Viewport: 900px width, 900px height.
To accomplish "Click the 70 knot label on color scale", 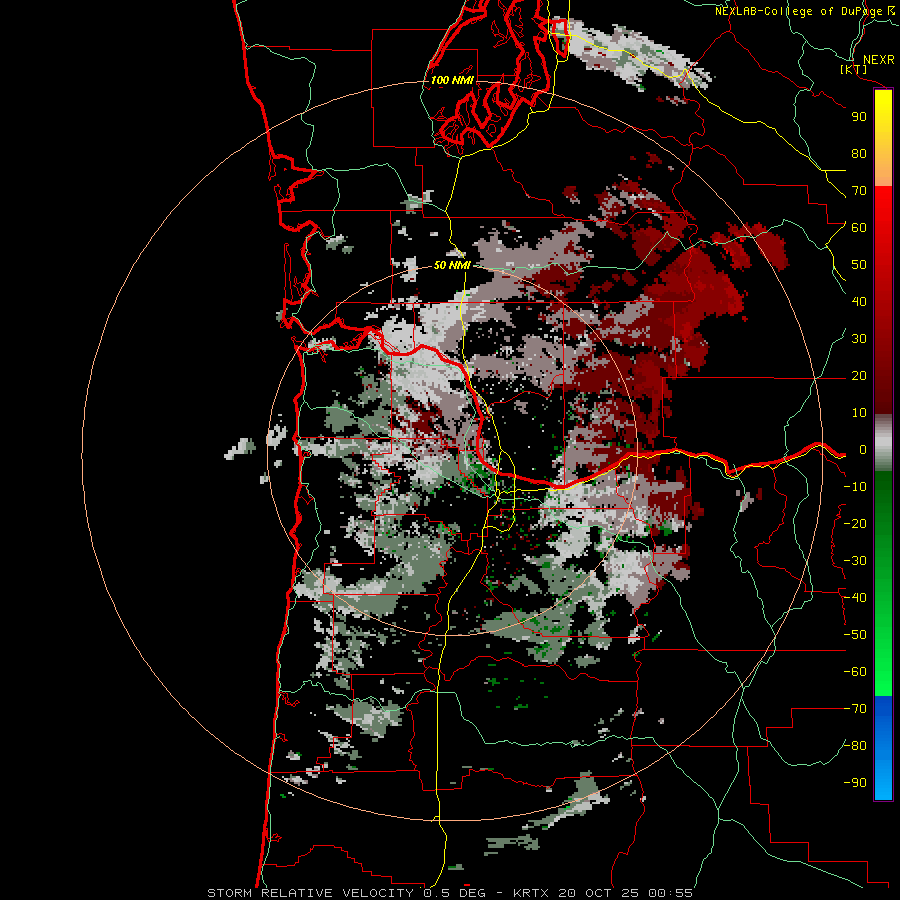I will pyautogui.click(x=859, y=191).
